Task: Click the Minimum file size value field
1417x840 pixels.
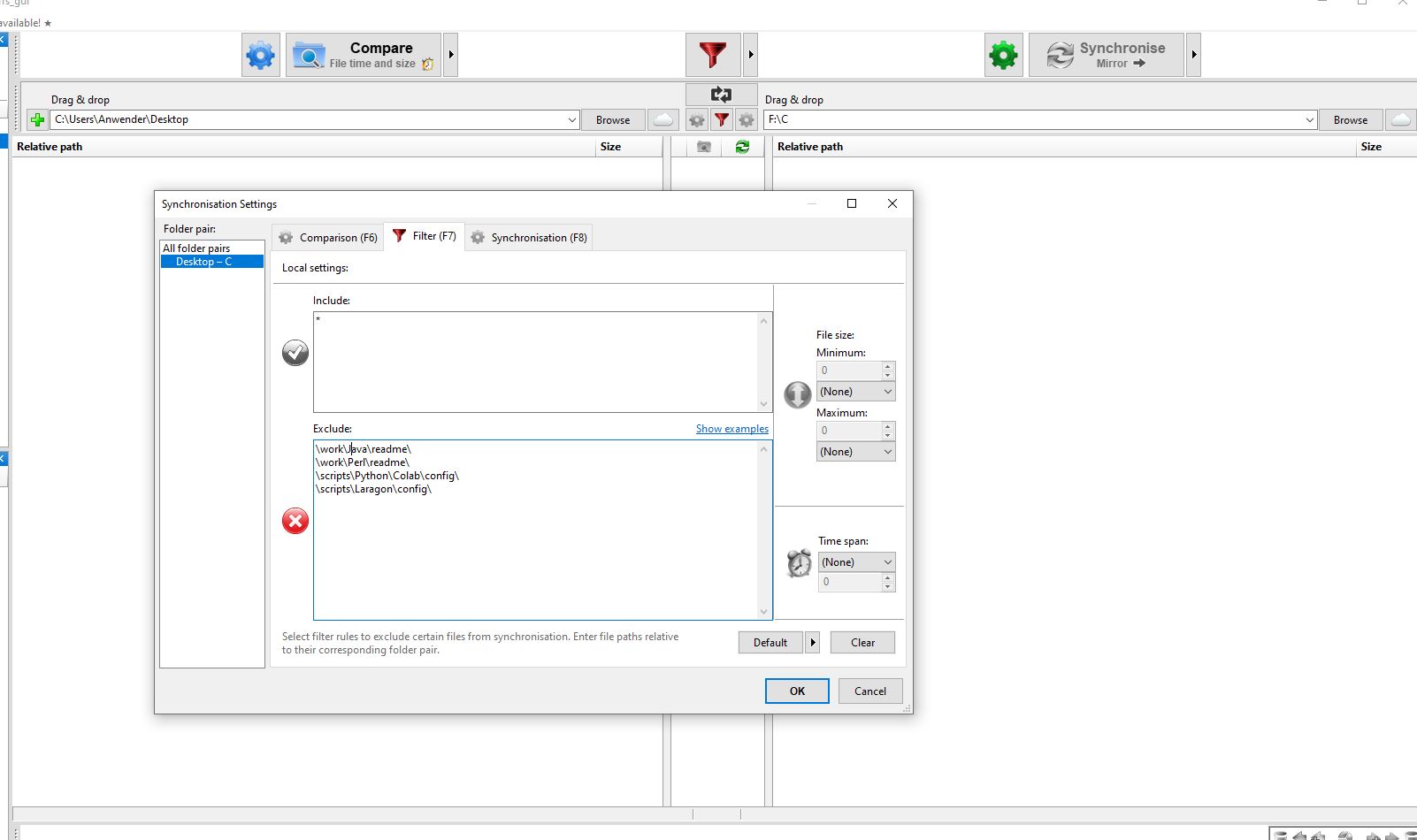Action: pyautogui.click(x=849, y=370)
